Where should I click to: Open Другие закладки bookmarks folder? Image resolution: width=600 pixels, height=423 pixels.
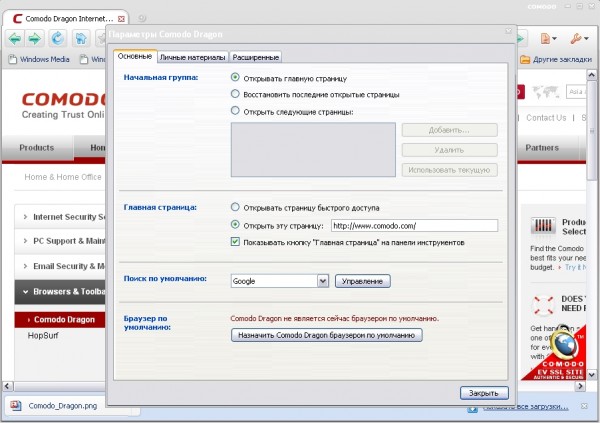556,59
